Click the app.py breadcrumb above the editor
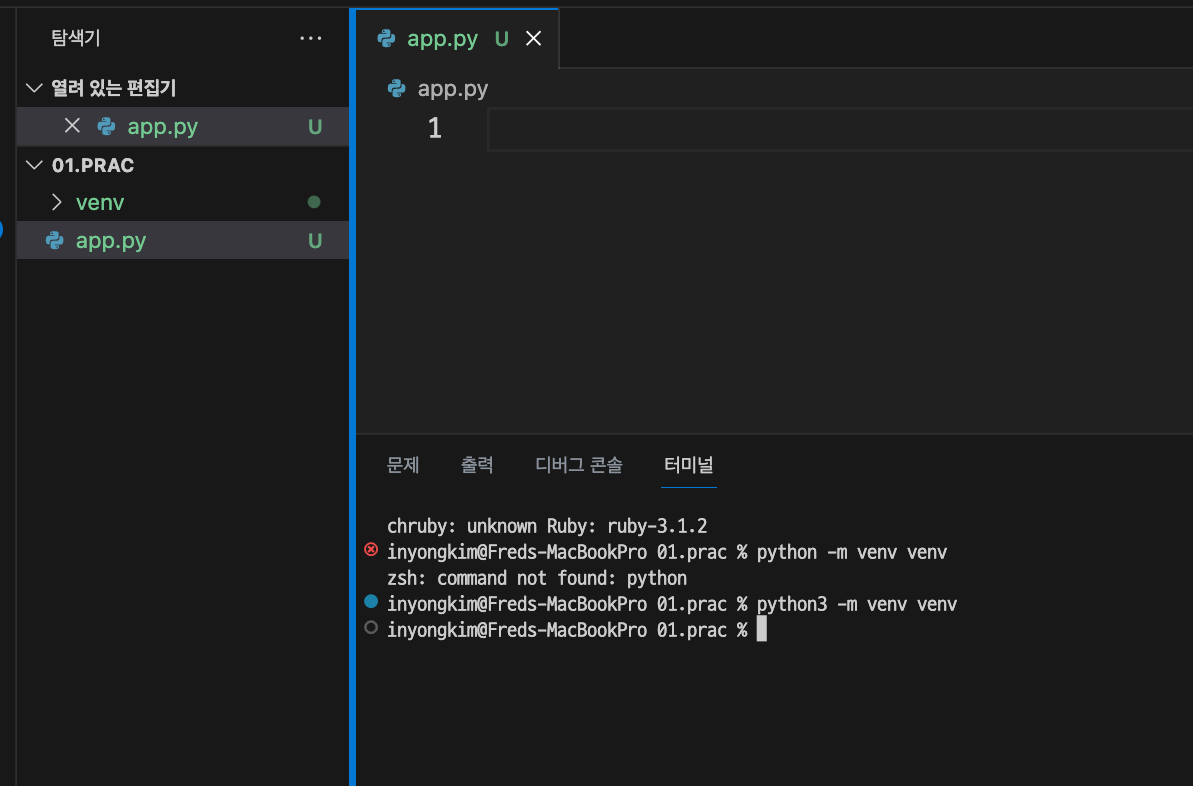Viewport: 1193px width, 786px height. click(x=453, y=88)
